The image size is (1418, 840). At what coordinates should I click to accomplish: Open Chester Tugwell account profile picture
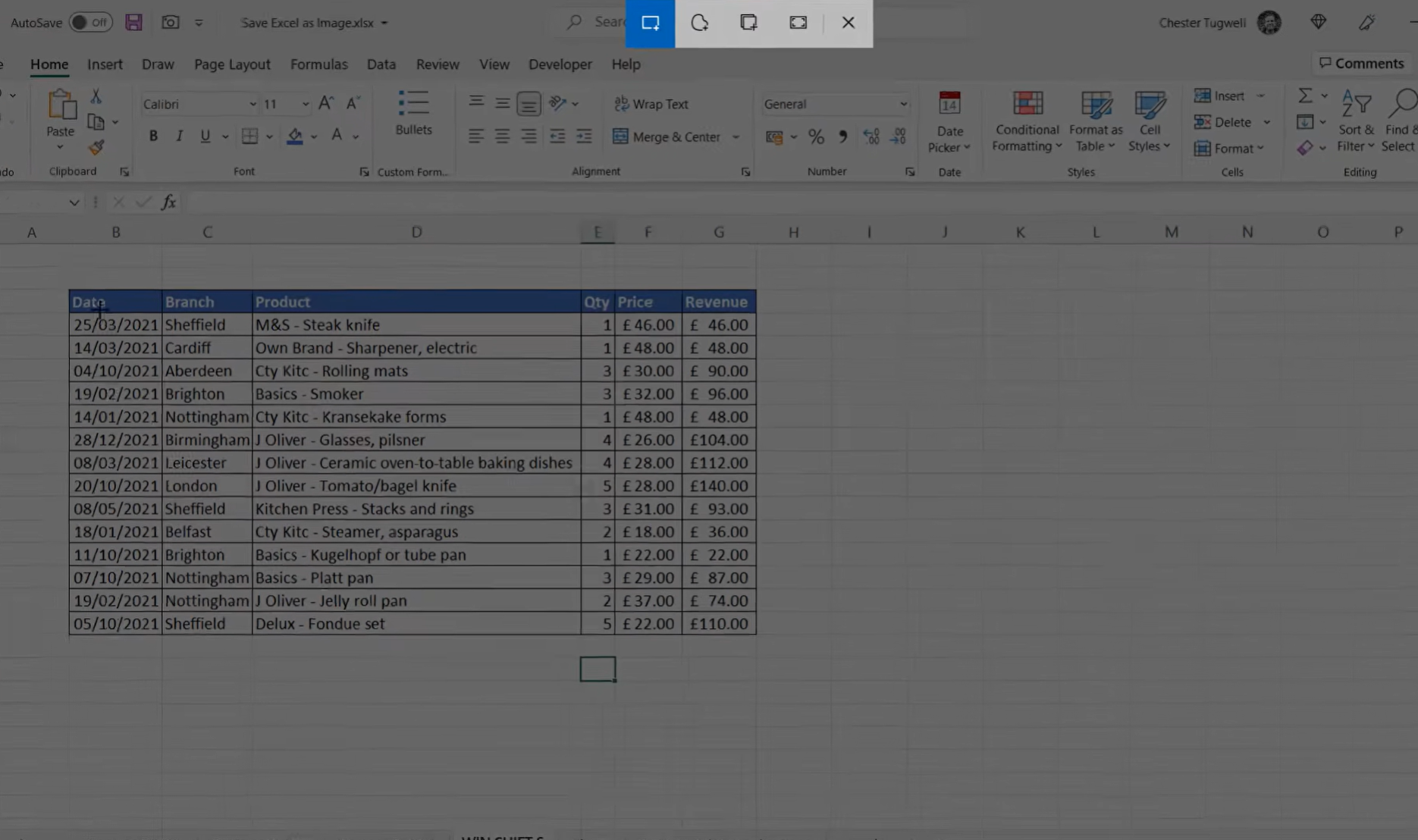tap(1269, 23)
